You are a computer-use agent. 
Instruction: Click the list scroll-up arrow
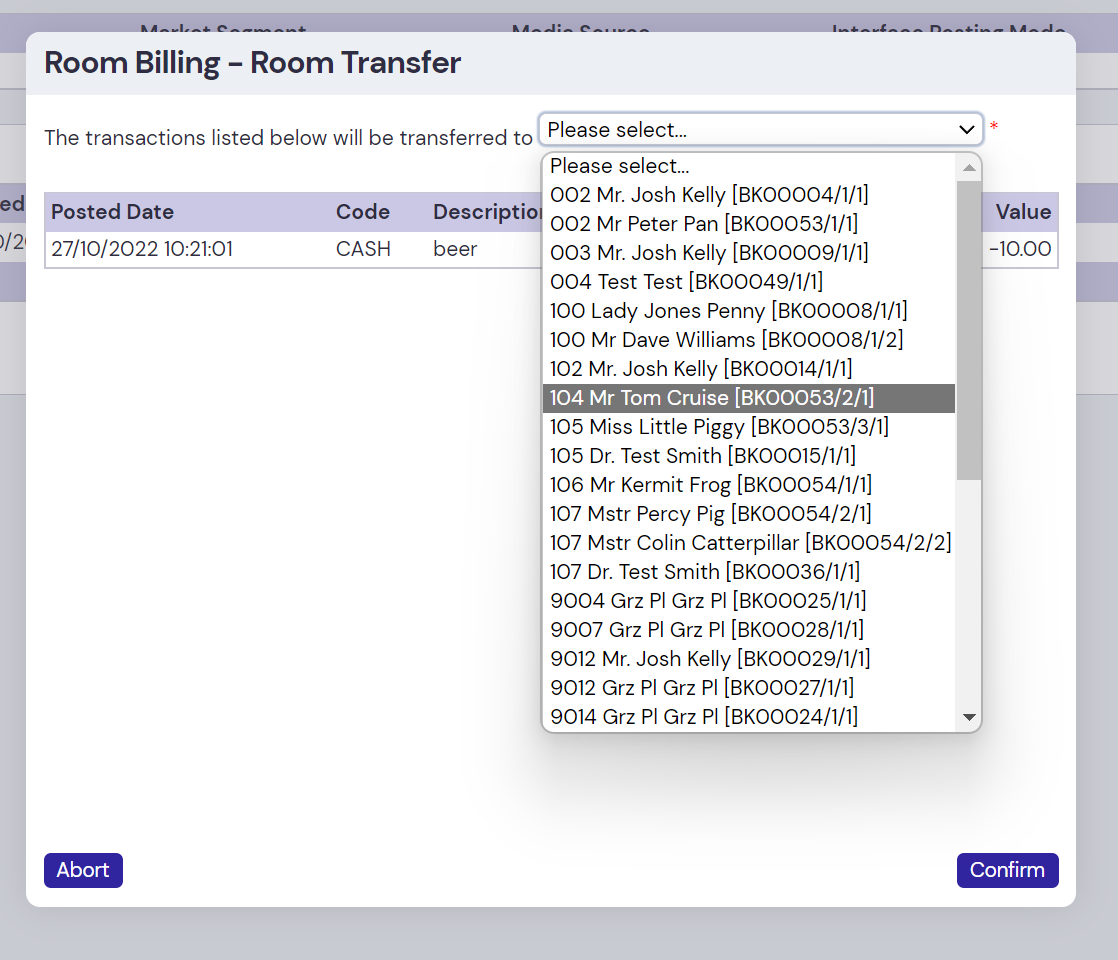coord(968,167)
